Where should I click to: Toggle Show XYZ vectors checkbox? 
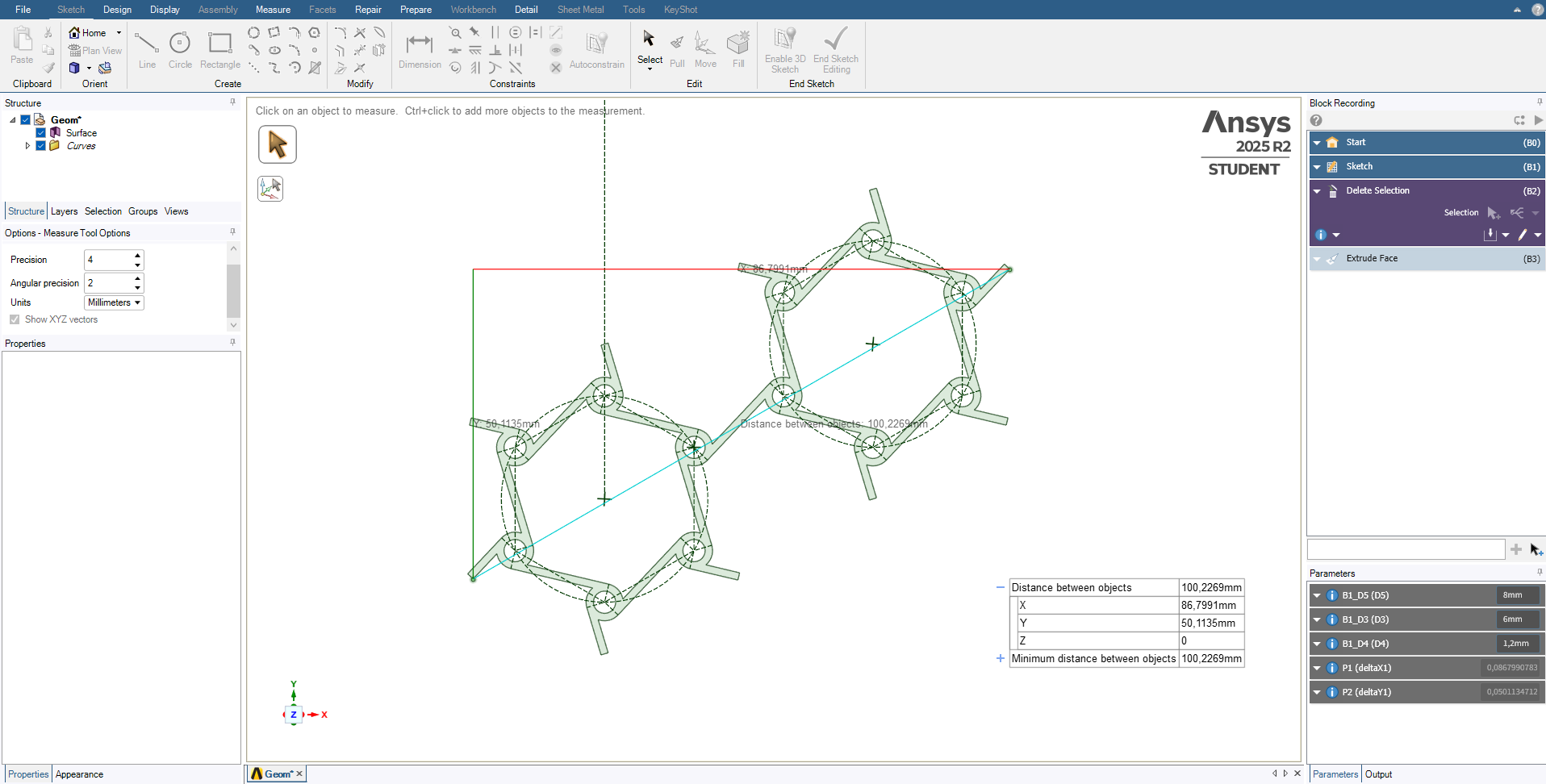pyautogui.click(x=15, y=319)
